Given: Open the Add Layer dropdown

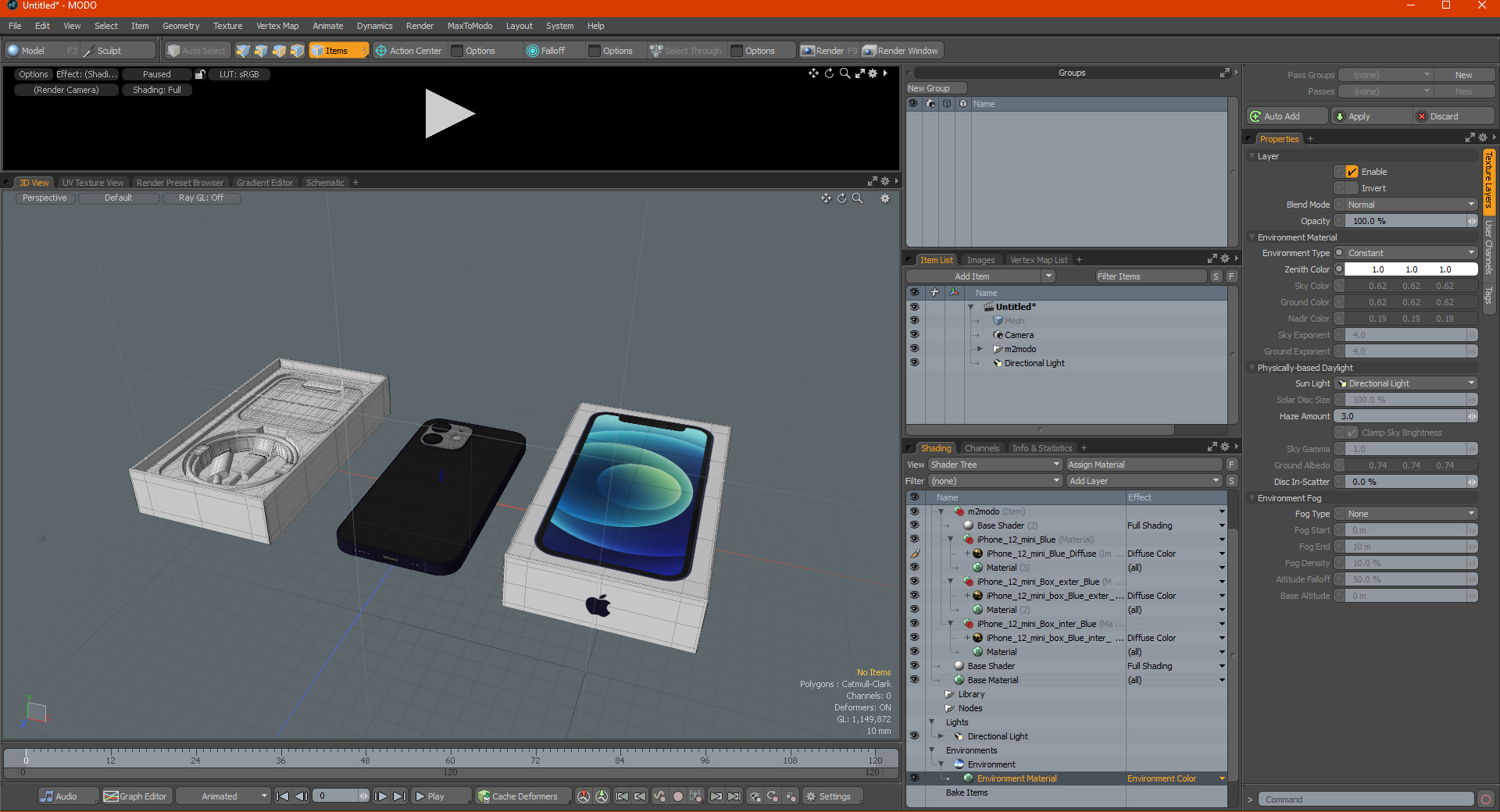Looking at the screenshot, I should tap(1144, 481).
